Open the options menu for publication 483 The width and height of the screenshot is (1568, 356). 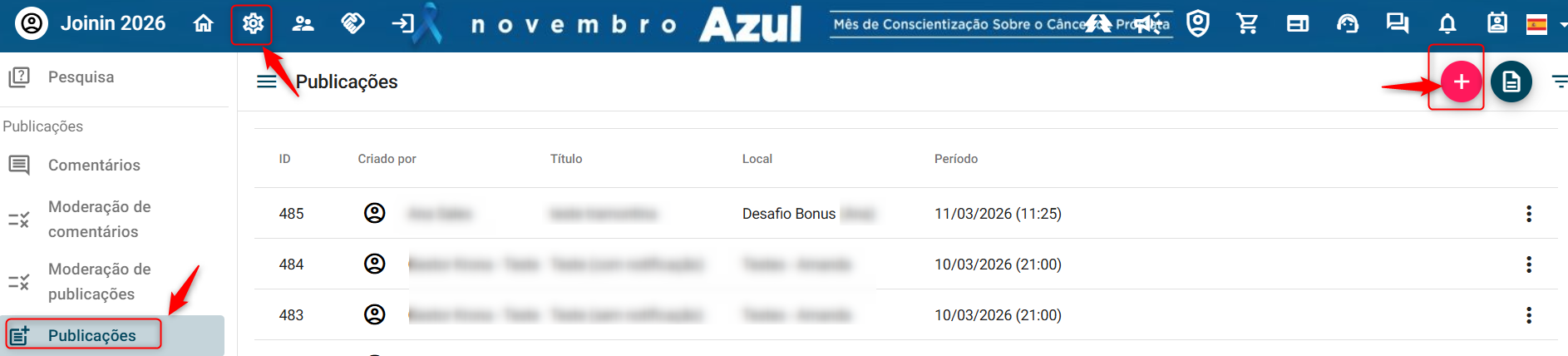pyautogui.click(x=1528, y=315)
